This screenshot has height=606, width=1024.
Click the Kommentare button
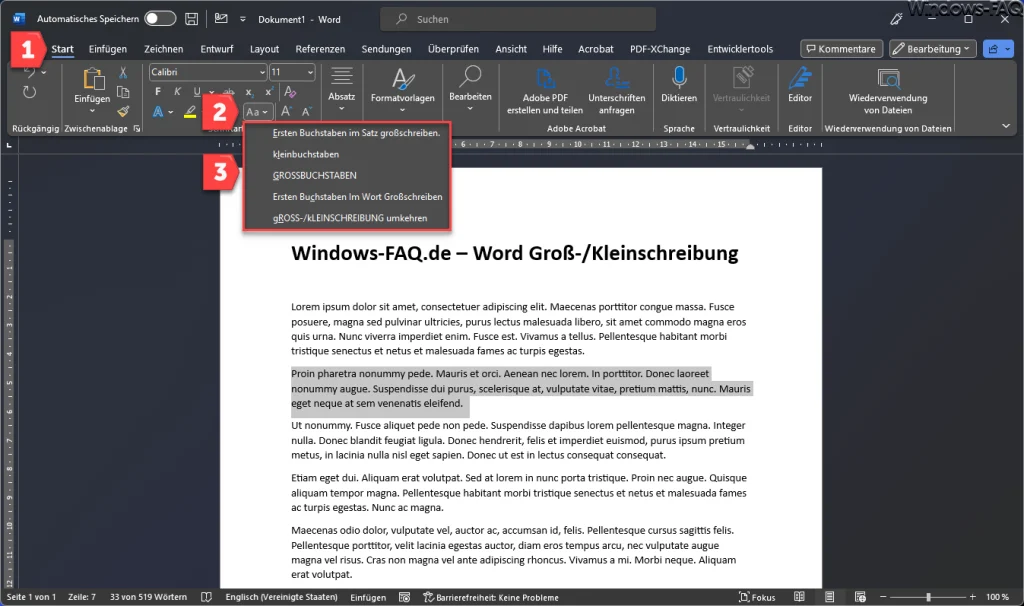[x=841, y=49]
